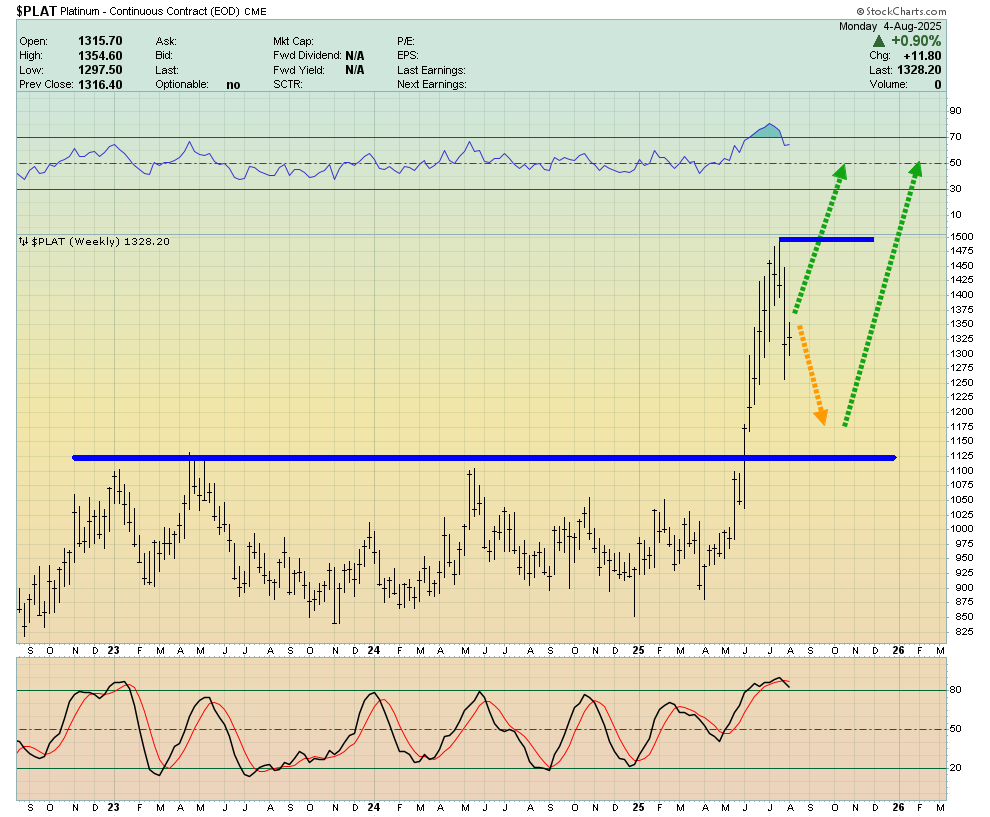Click the Optionable value "no"

[x=233, y=85]
